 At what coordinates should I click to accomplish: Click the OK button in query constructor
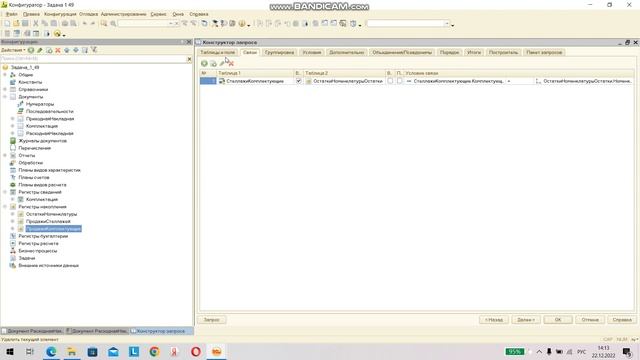click(x=558, y=320)
